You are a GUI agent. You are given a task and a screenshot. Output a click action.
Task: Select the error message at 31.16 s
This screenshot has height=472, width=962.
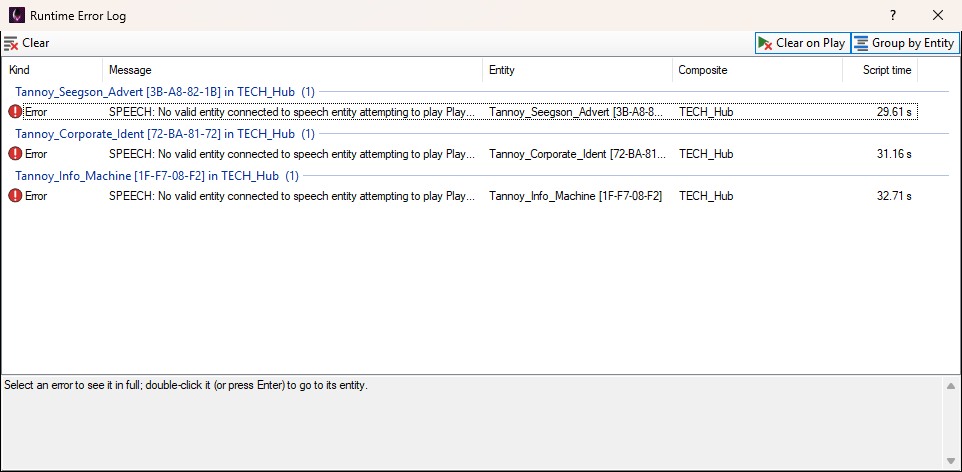(292, 153)
